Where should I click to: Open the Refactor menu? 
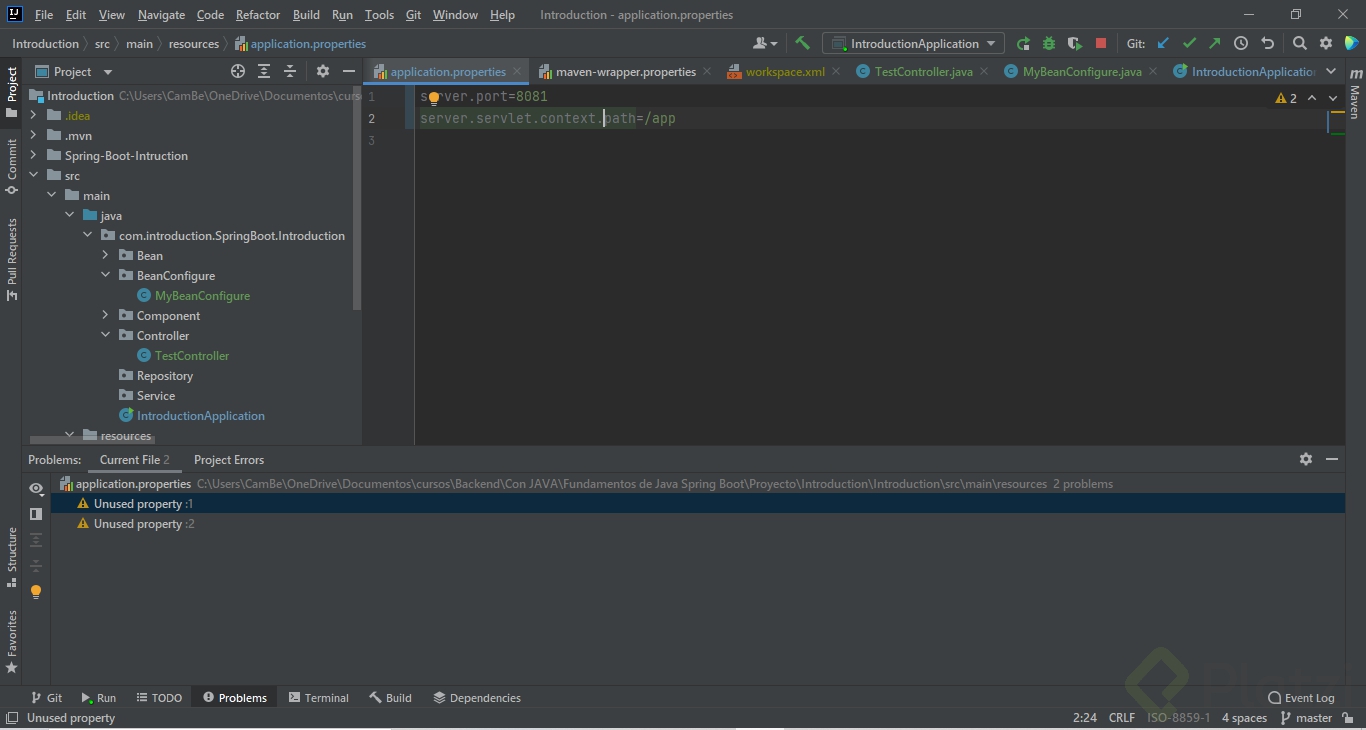pos(258,15)
